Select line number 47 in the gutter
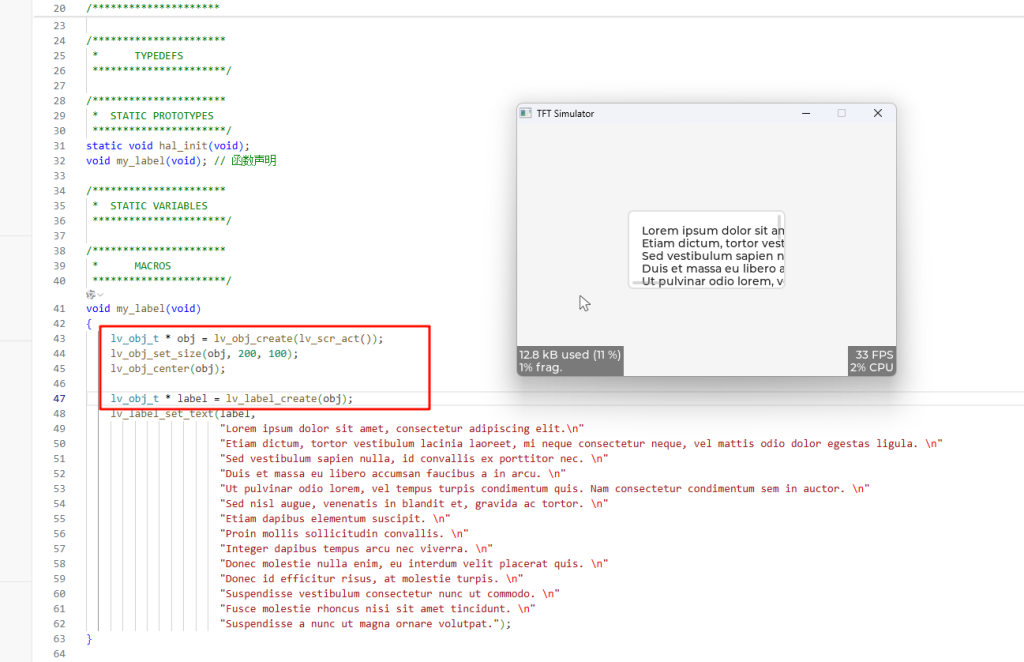 (59, 399)
